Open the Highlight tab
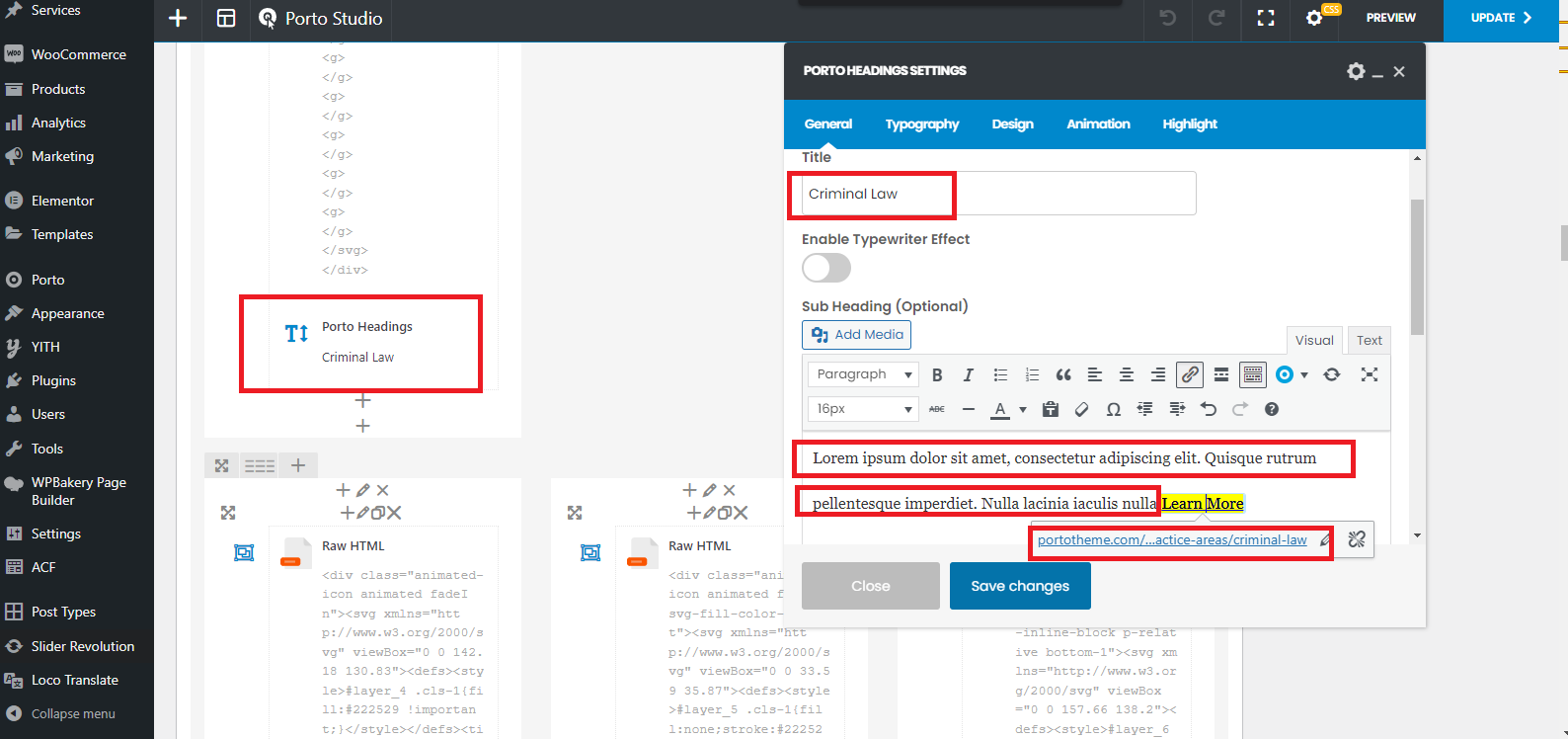Image resolution: width=1568 pixels, height=739 pixels. tap(1190, 124)
